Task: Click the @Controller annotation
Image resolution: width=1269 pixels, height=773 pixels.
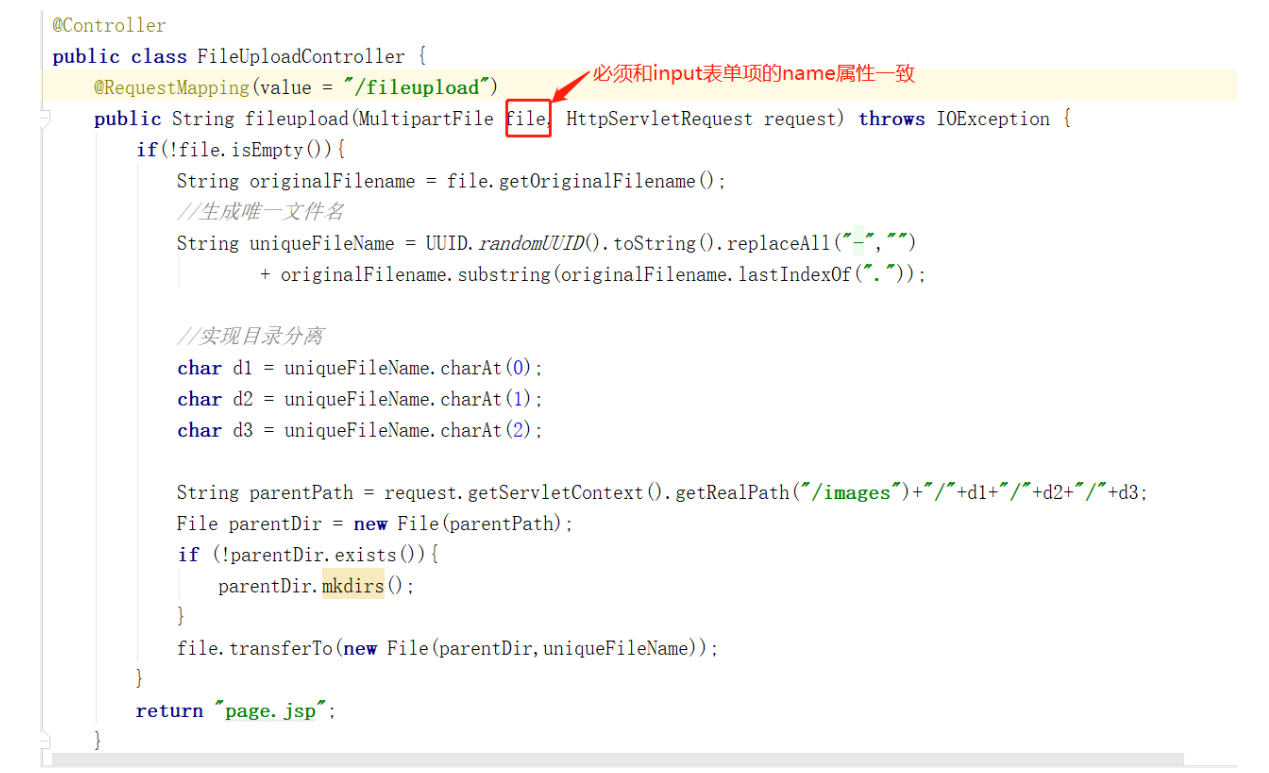Action: coord(109,25)
